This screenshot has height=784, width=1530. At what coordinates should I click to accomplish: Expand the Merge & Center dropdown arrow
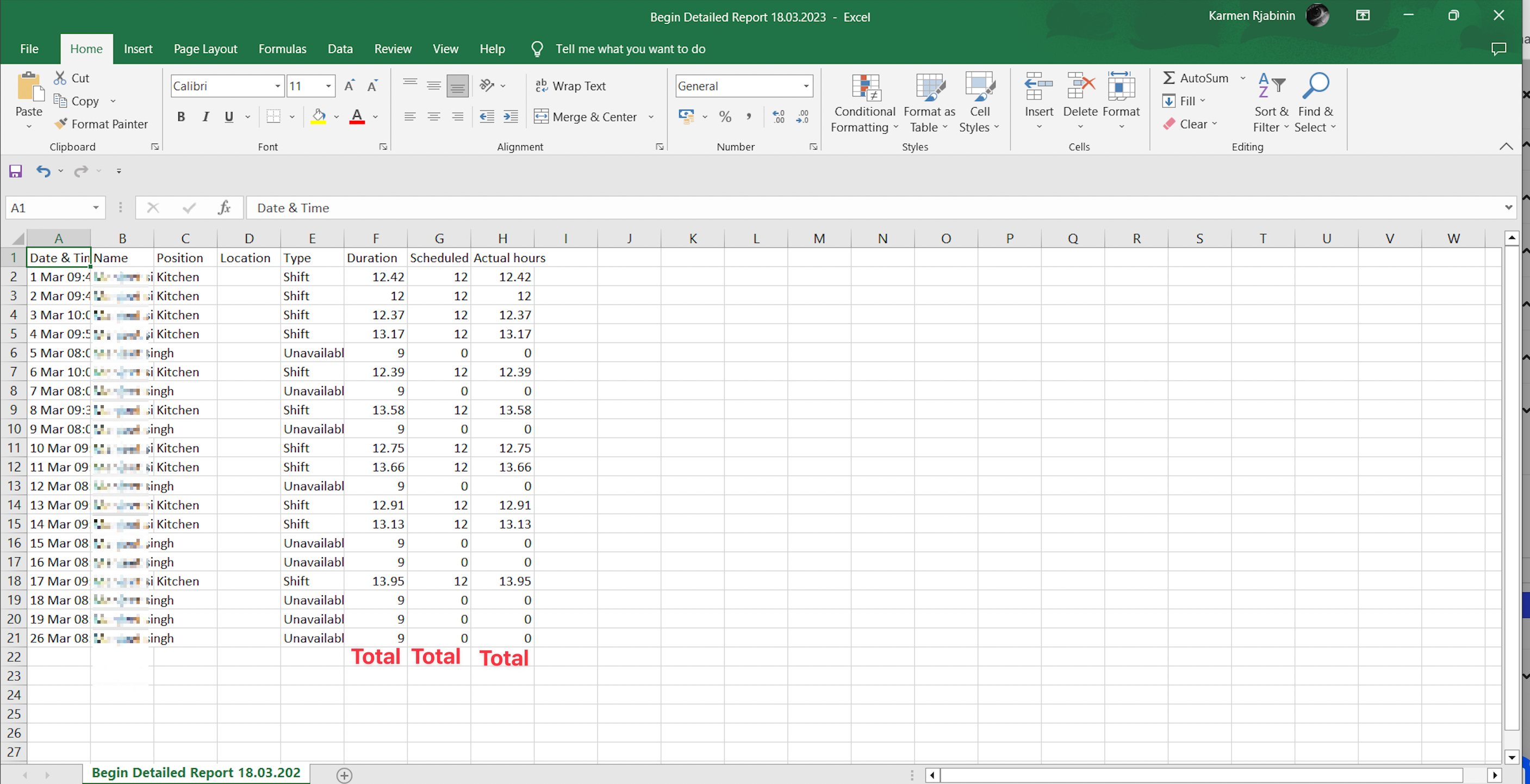pyautogui.click(x=651, y=117)
